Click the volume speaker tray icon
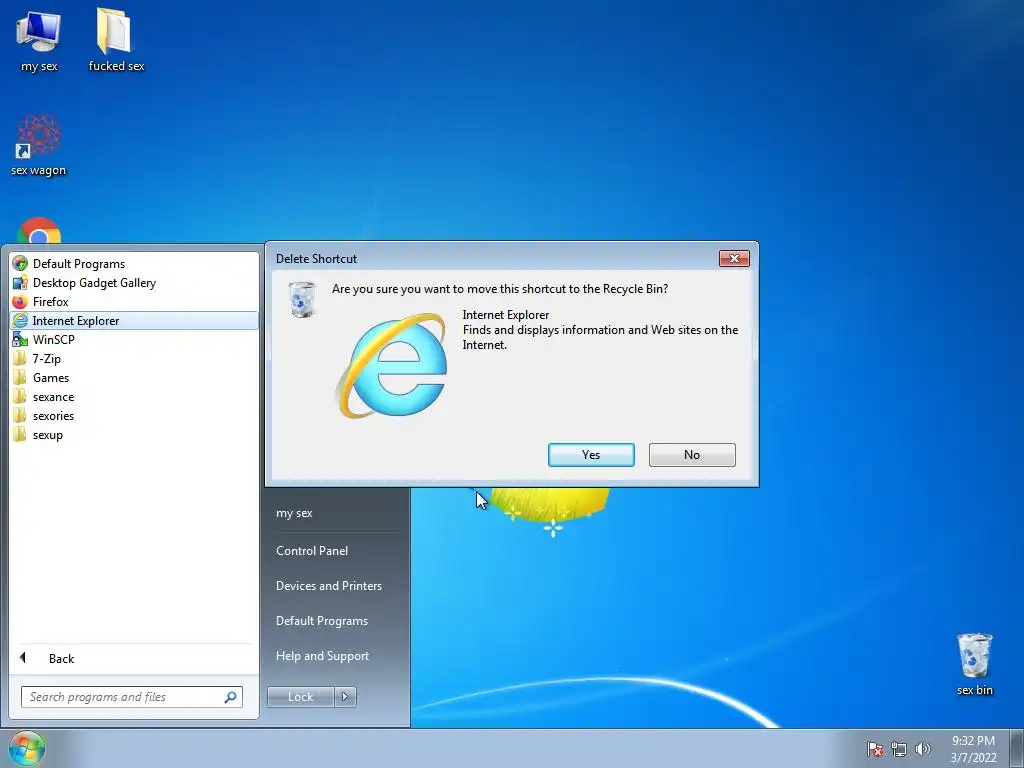This screenshot has height=768, width=1024. (x=923, y=749)
